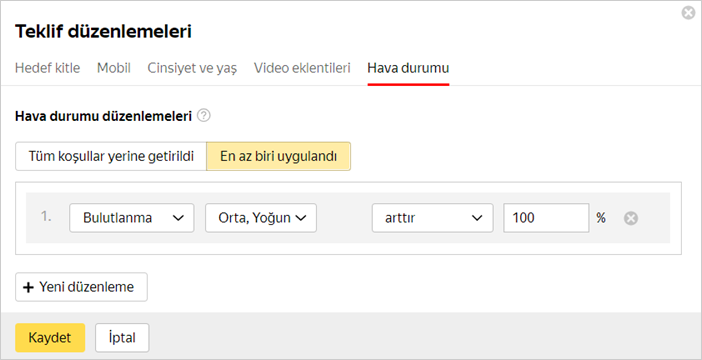Image resolution: width=702 pixels, height=360 pixels.
Task: Go to the Cinsiyet ve yaş tab
Action: (192, 68)
